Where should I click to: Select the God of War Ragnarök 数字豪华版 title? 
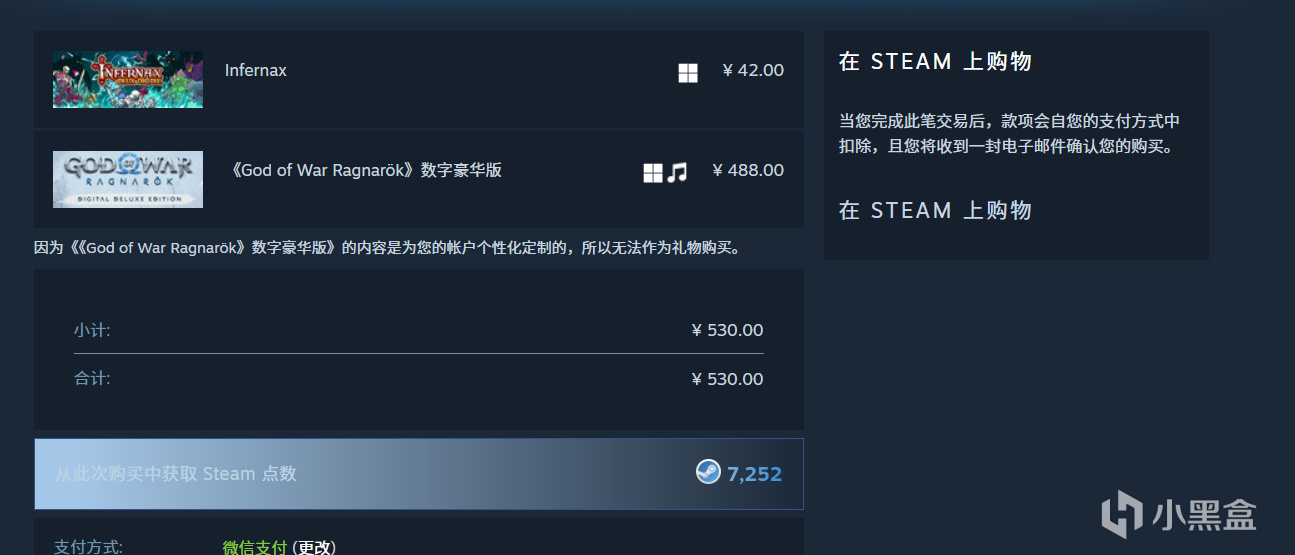pos(365,170)
